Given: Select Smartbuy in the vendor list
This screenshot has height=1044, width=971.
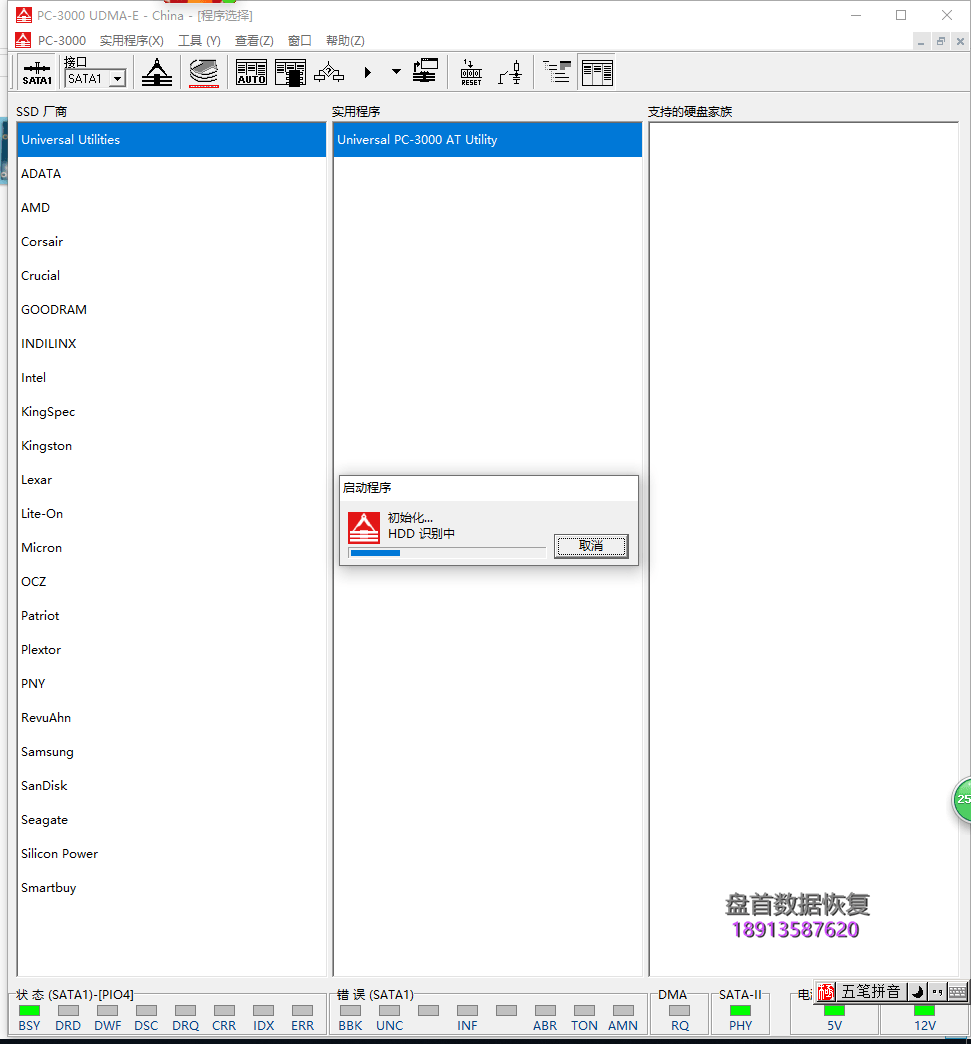Looking at the screenshot, I should tap(172, 887).
